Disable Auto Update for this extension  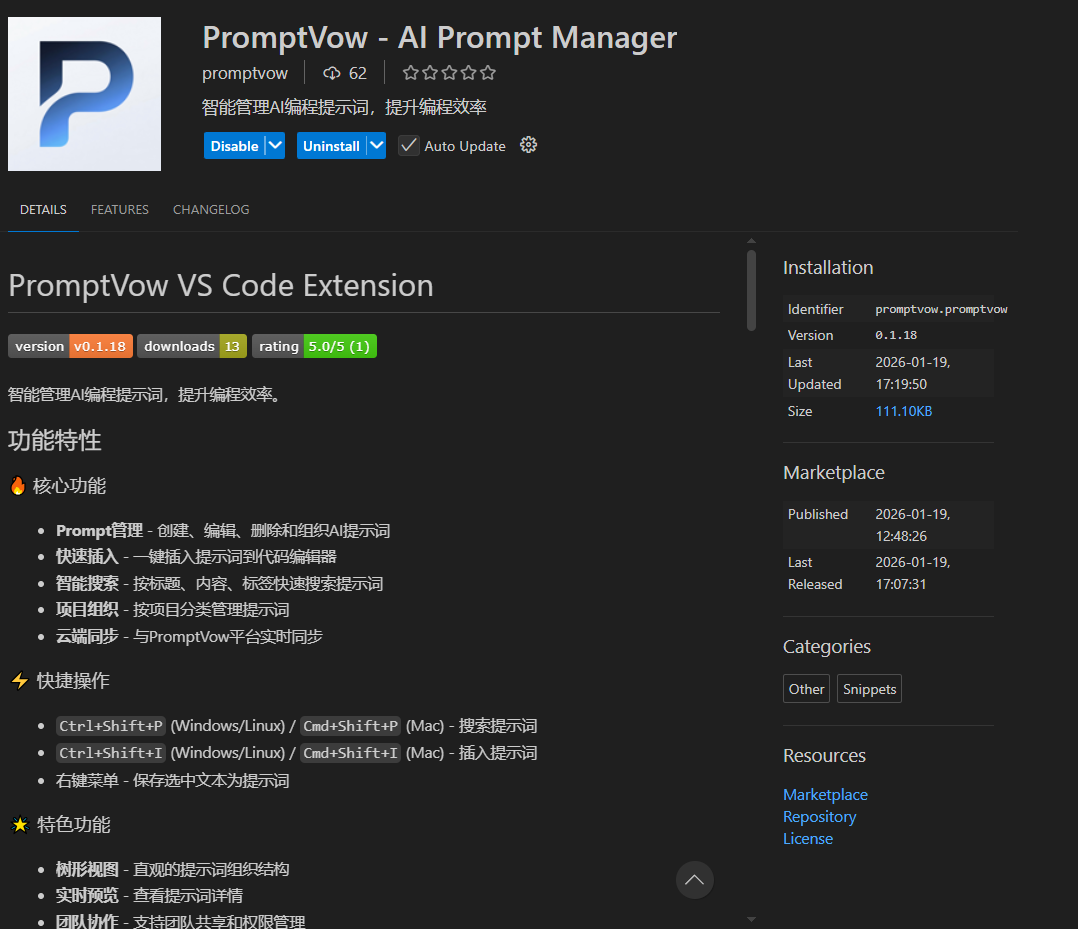pyautogui.click(x=408, y=145)
